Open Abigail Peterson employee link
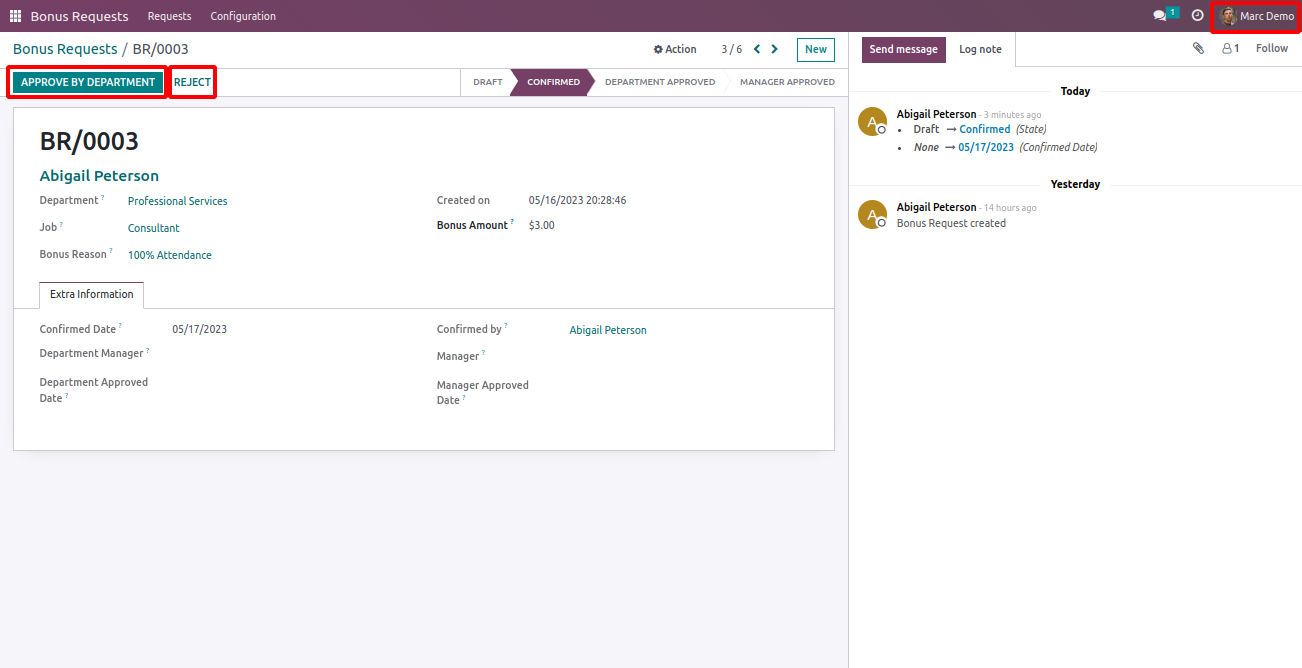Screen dimensions: 1302x668 click(x=99, y=176)
